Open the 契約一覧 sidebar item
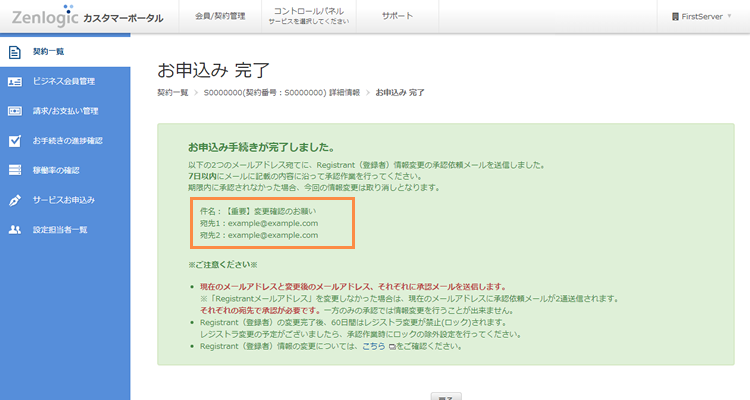Image resolution: width=750 pixels, height=400 pixels. tap(65, 52)
